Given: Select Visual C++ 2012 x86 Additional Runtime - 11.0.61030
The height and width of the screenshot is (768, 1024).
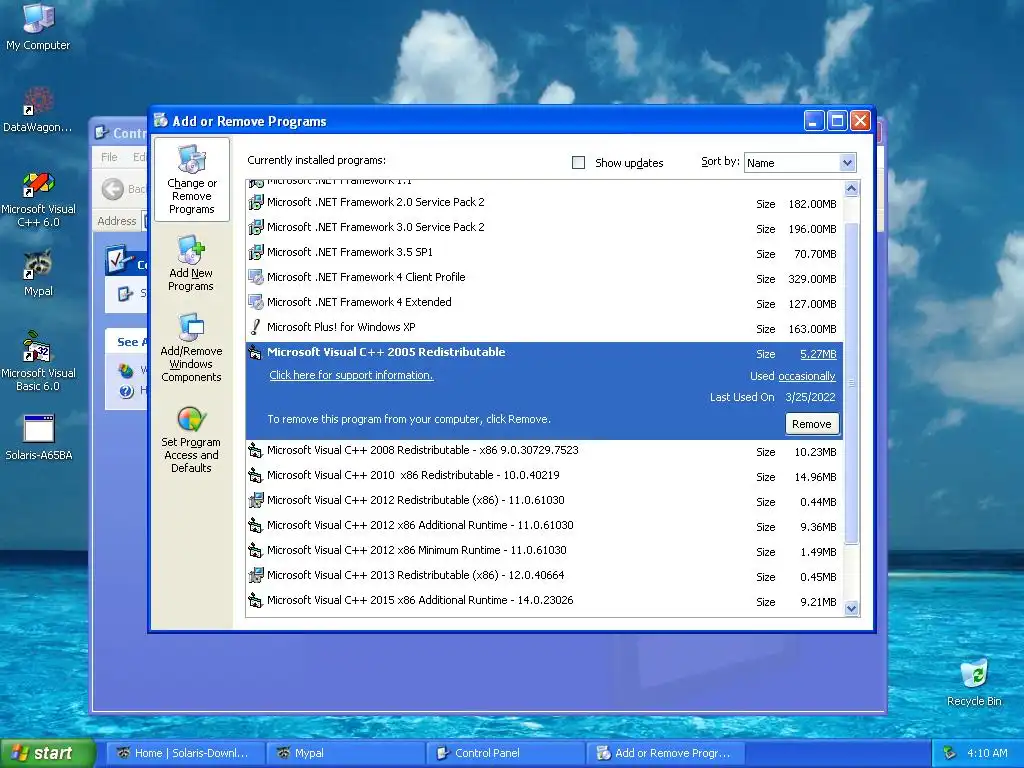Looking at the screenshot, I should pos(545,525).
